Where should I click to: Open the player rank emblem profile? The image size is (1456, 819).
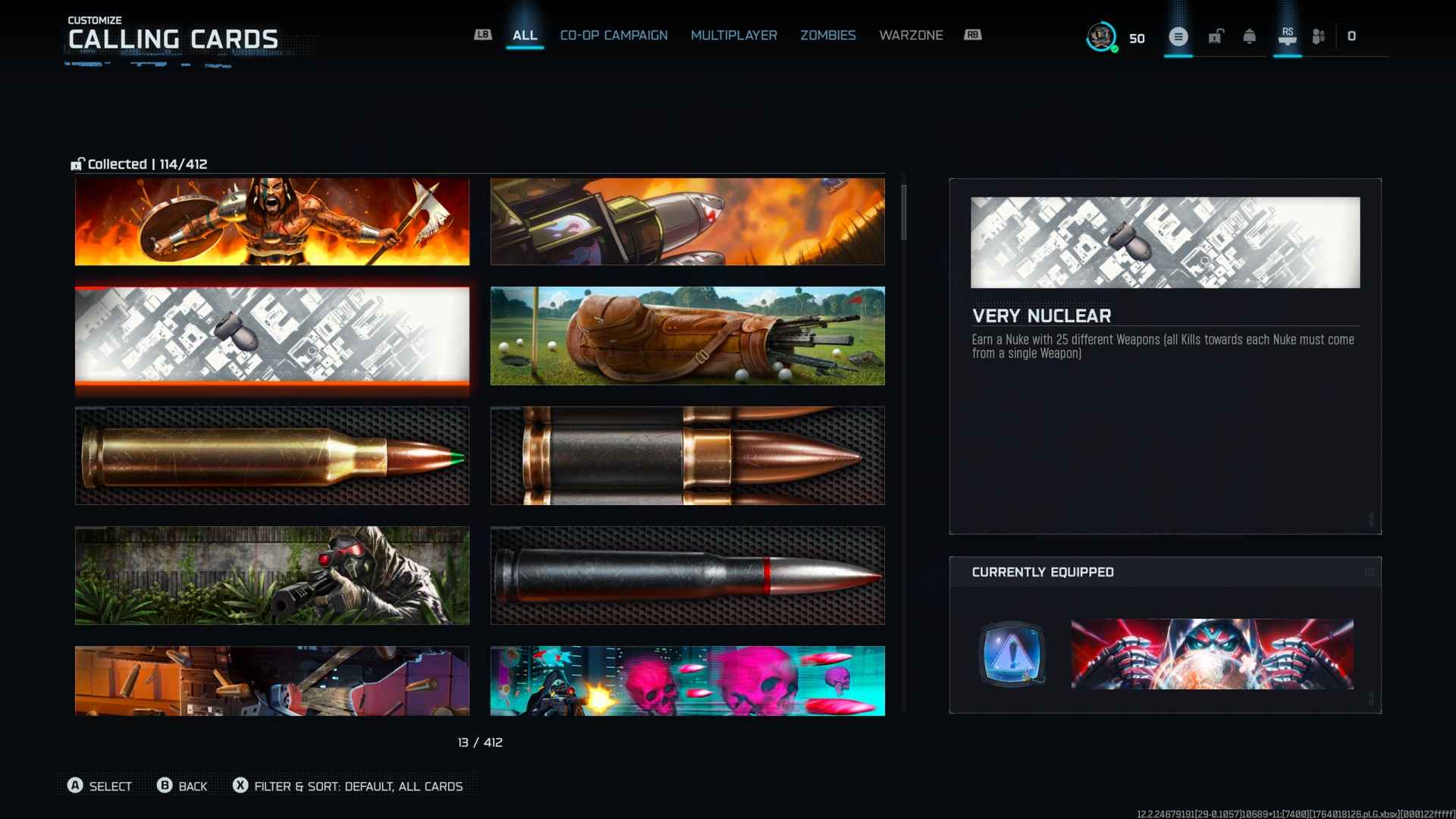(x=1101, y=36)
